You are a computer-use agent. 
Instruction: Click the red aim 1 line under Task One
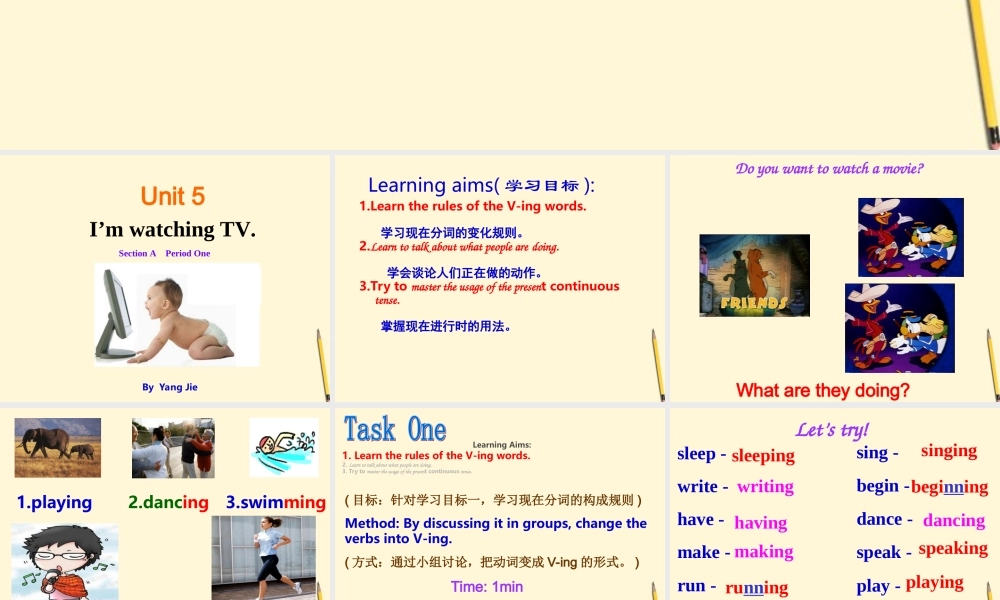point(436,455)
